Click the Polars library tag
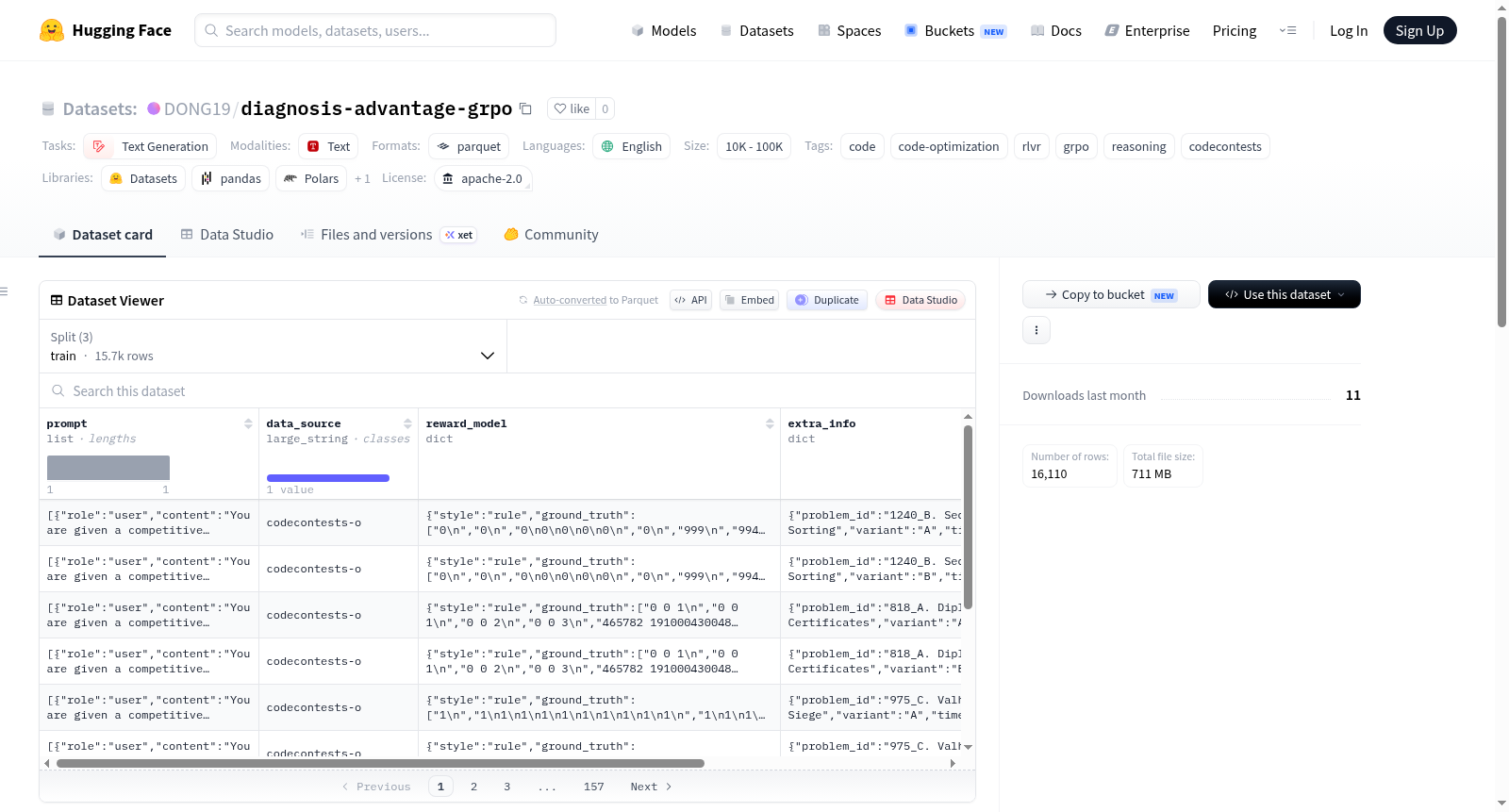This screenshot has width=1509, height=812. pos(311,178)
